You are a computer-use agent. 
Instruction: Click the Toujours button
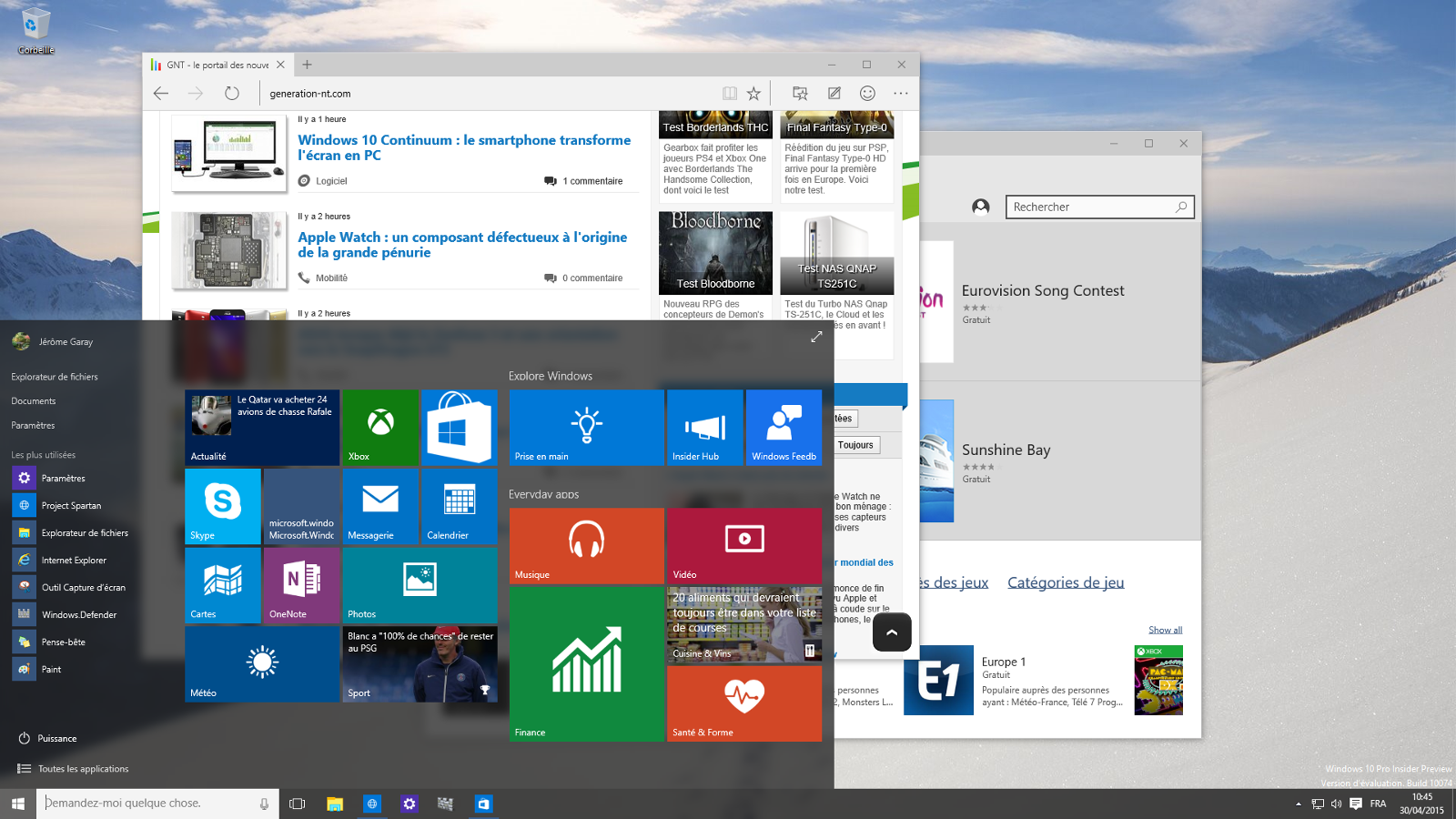coord(855,445)
